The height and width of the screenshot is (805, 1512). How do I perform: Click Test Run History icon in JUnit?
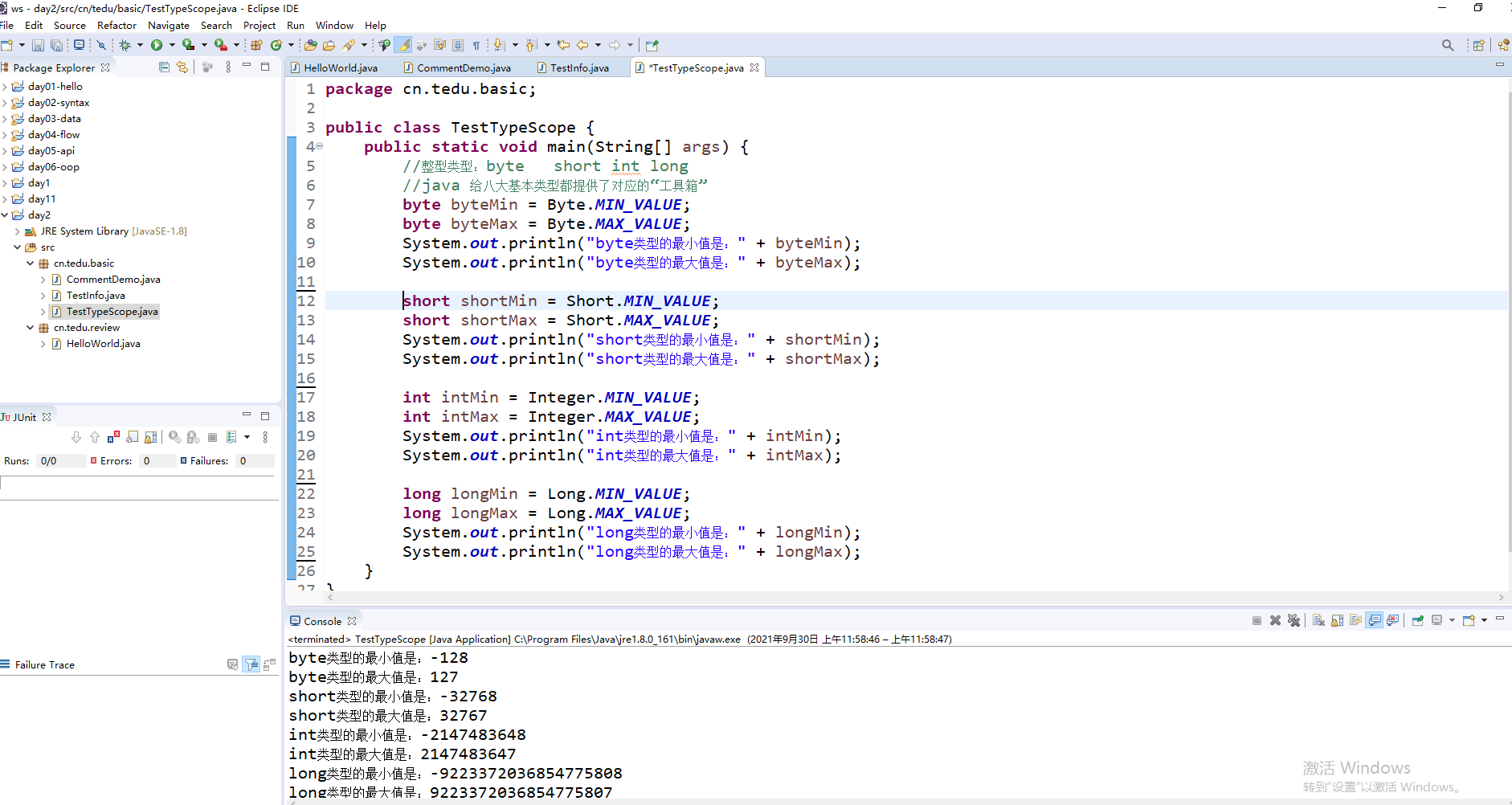[231, 437]
